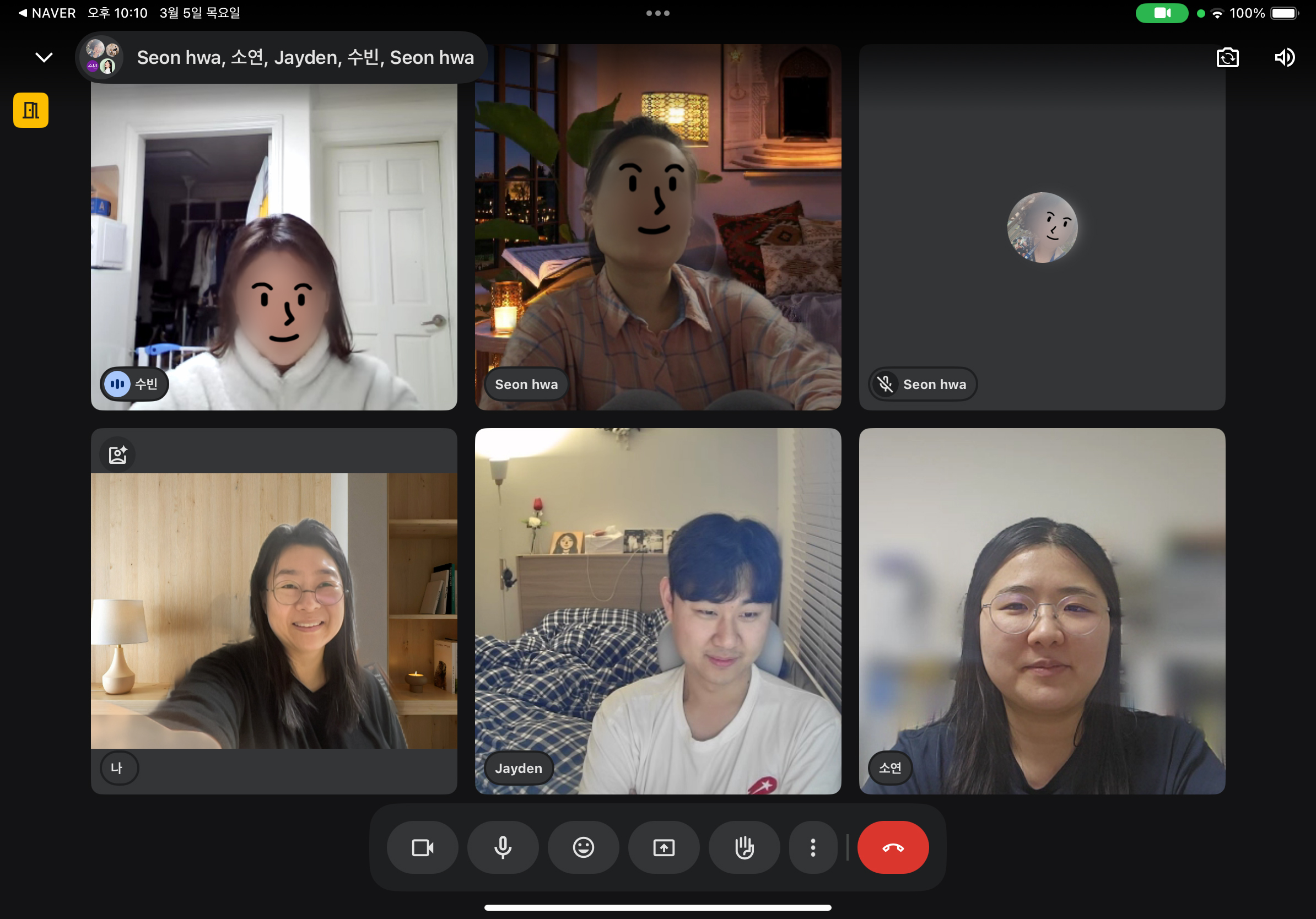Raise your hand in the meeting
This screenshot has height=919, width=1316.
[x=744, y=847]
